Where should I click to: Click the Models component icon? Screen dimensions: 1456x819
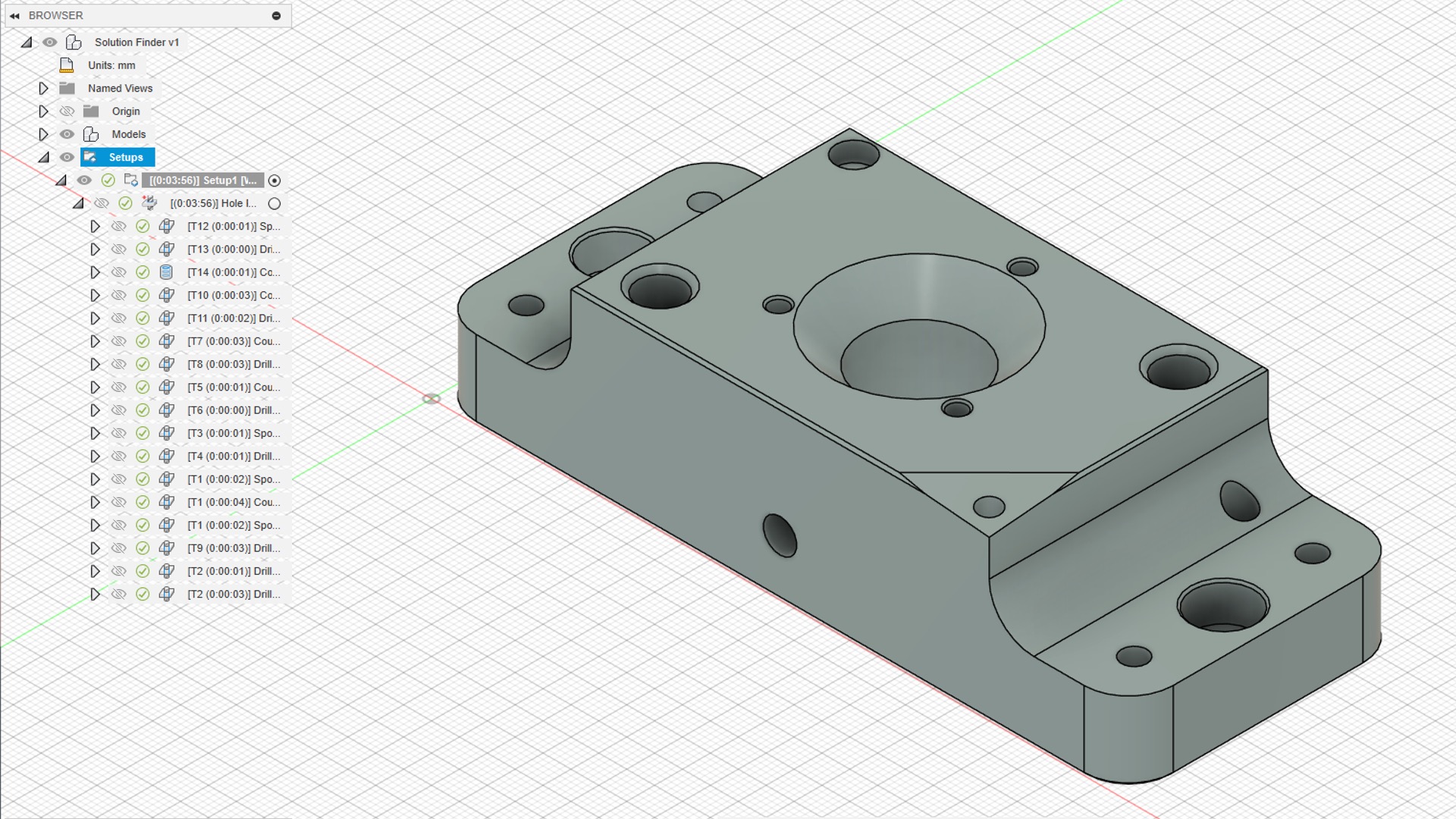pyautogui.click(x=91, y=134)
